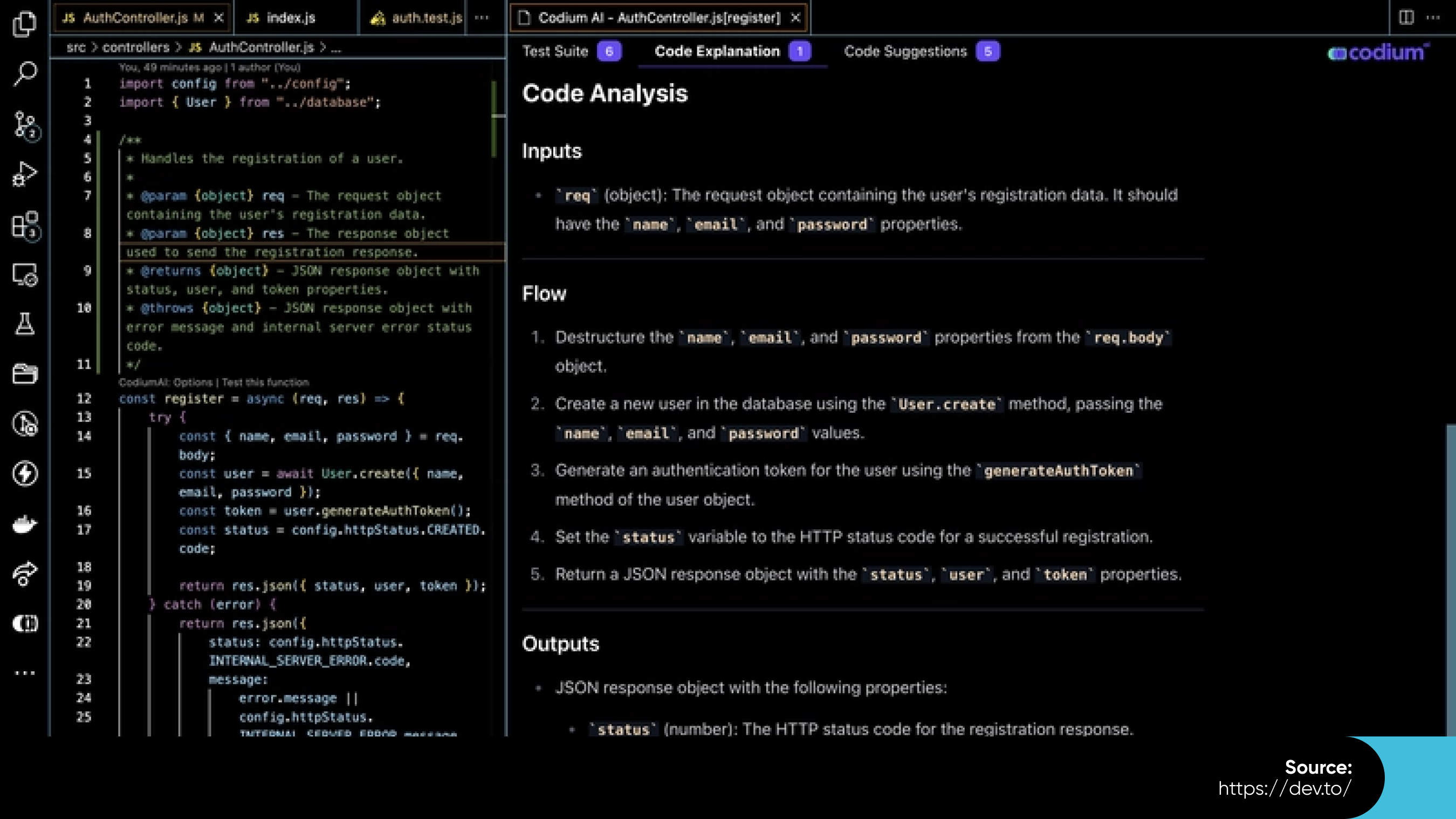
Task: Click the 'User.create' code term in Flow
Action: (x=947, y=405)
